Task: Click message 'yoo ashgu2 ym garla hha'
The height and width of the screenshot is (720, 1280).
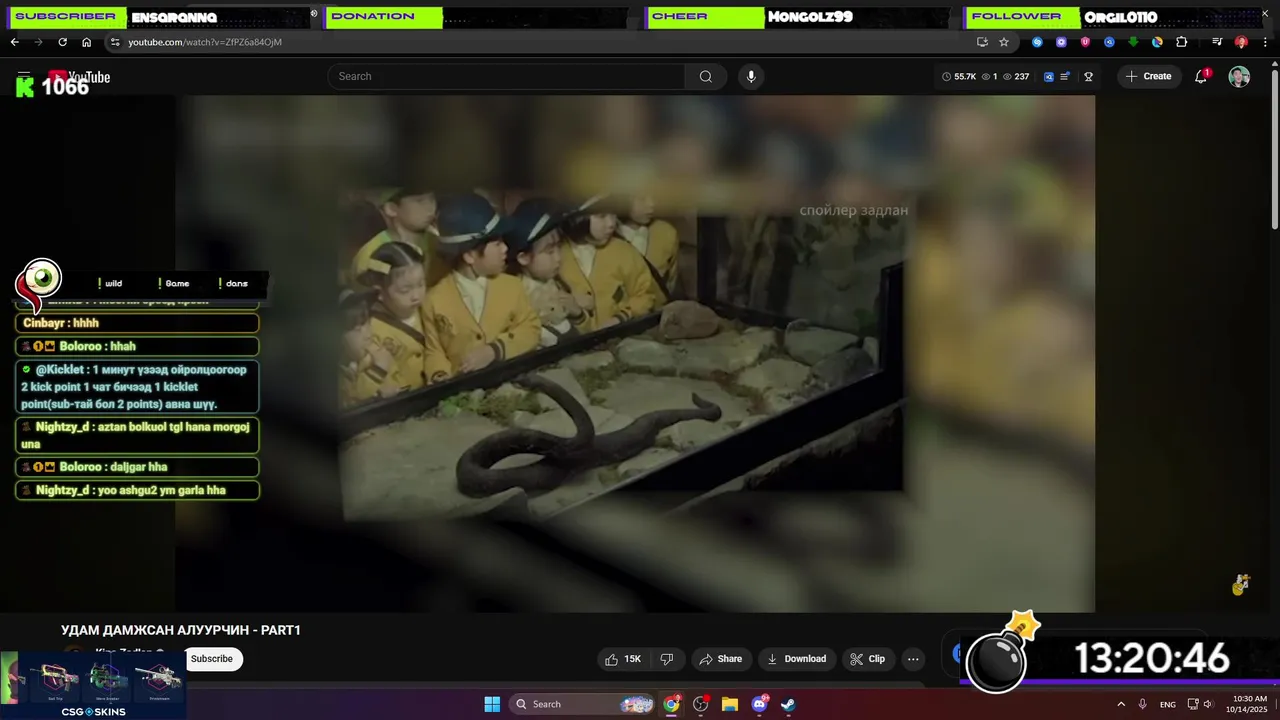Action: point(137,490)
